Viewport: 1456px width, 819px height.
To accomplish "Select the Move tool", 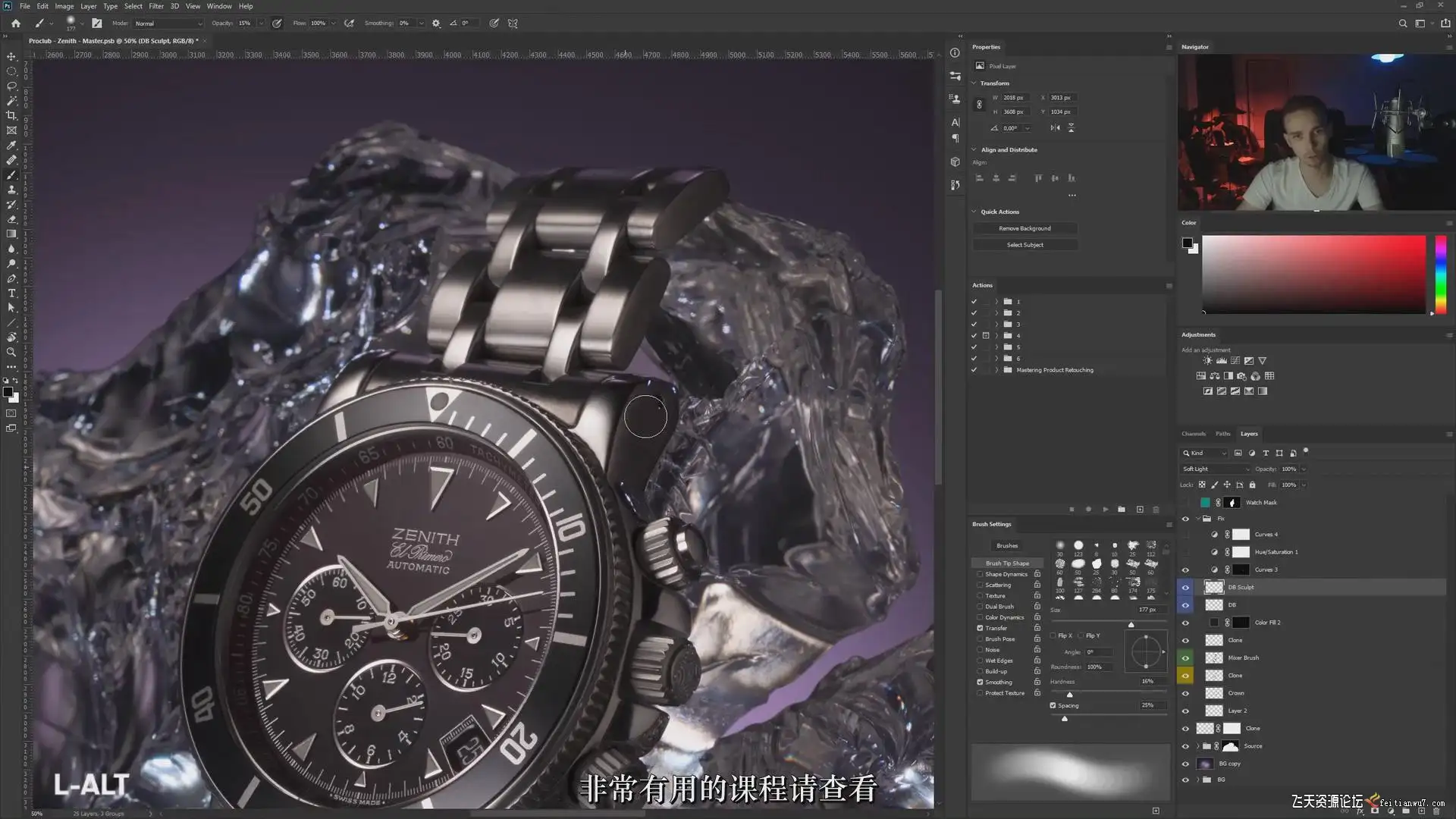I will [11, 56].
